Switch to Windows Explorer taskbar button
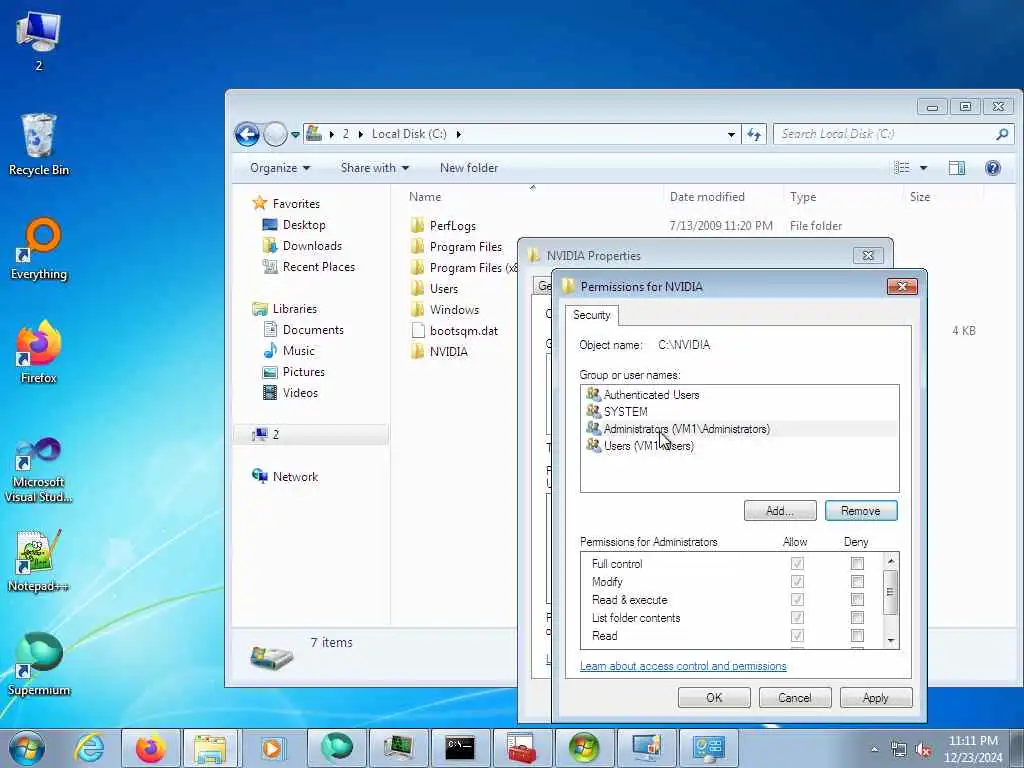The width and height of the screenshot is (1024, 768). coord(209,748)
